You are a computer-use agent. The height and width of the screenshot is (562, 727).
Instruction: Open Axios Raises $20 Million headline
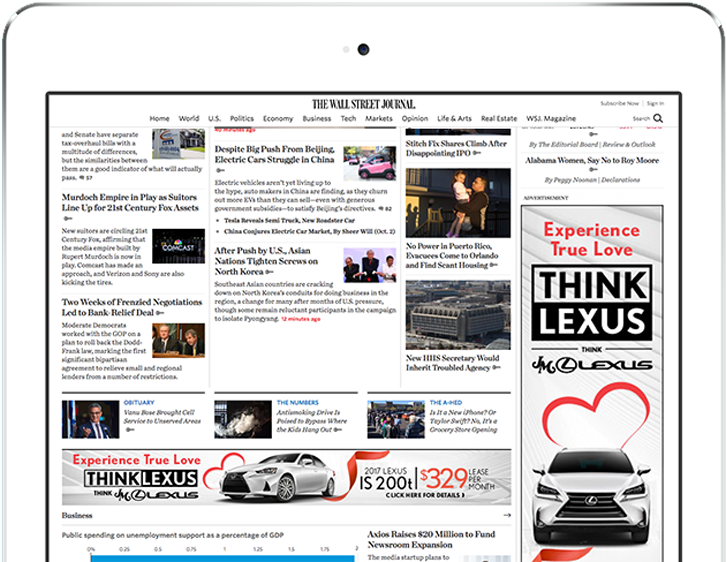[431, 539]
